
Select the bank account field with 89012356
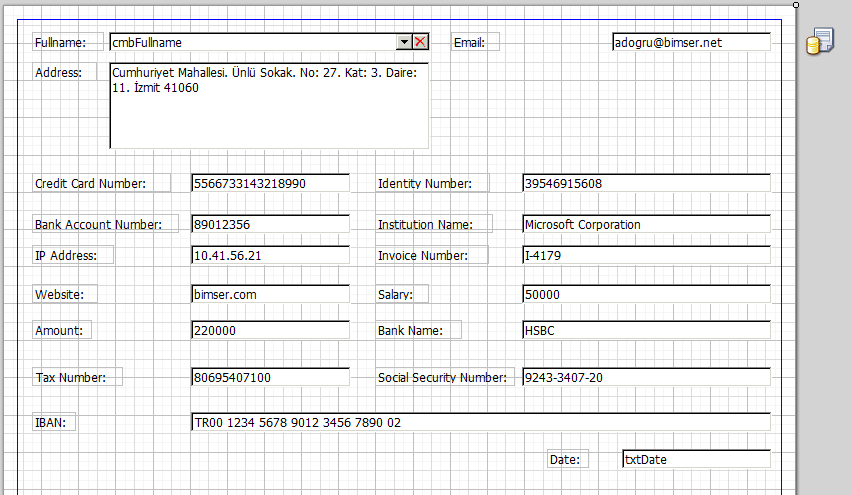(270, 224)
